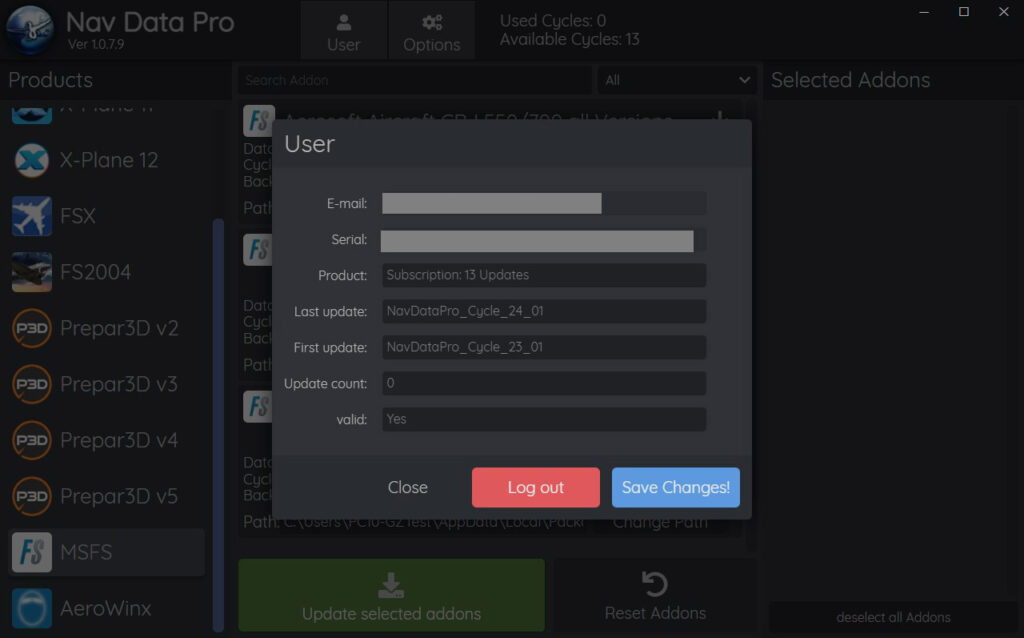Open the User tab in header
1024x638 pixels.
tap(344, 31)
